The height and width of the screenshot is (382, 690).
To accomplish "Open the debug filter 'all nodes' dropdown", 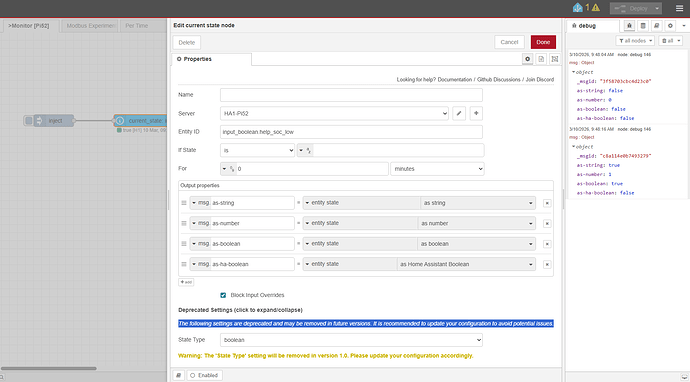I will 635,41.
